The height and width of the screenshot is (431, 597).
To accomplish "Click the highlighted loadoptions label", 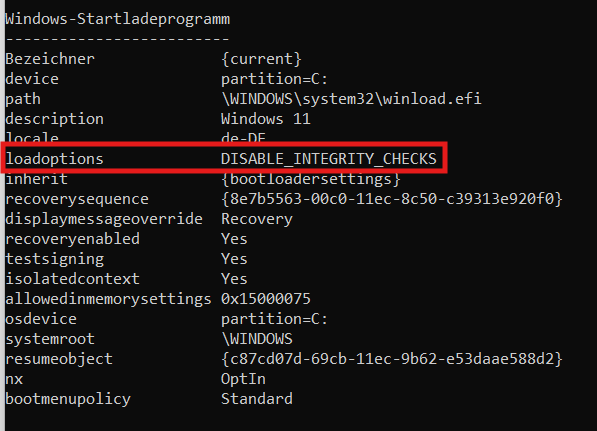I will click(54, 159).
